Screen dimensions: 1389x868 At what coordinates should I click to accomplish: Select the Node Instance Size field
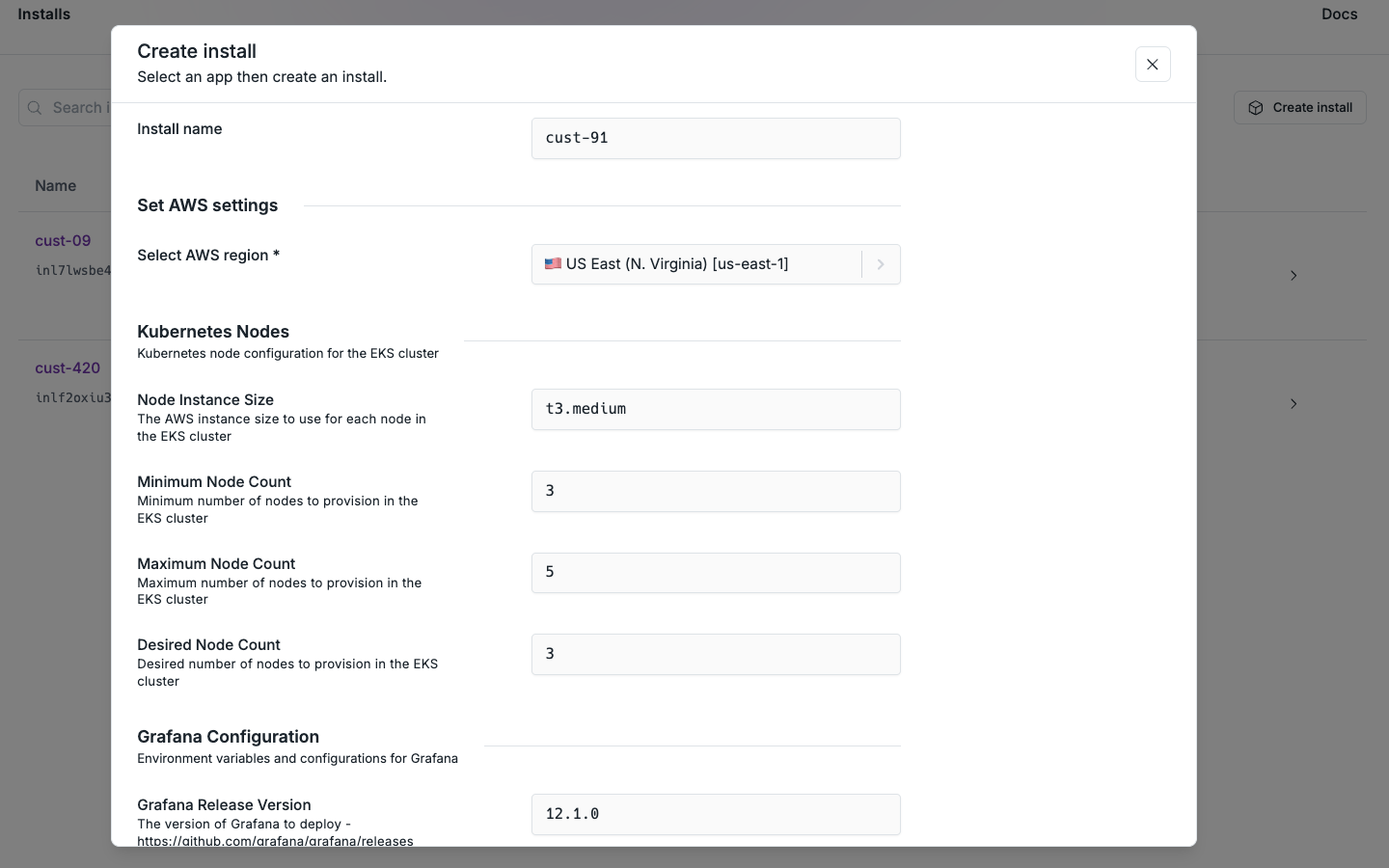pos(715,409)
